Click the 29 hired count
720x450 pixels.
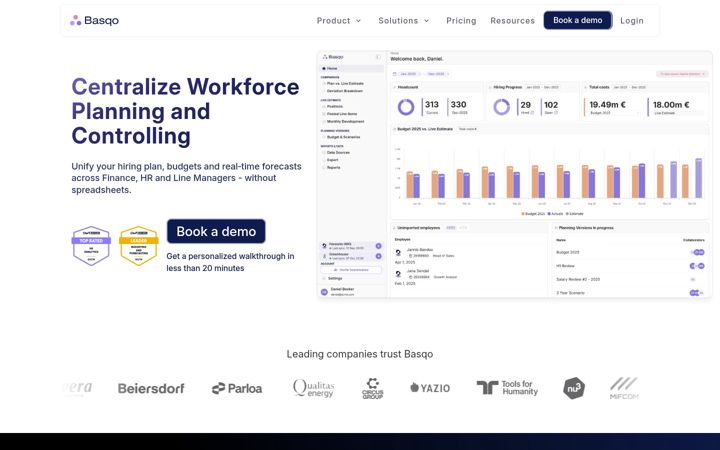[526, 105]
